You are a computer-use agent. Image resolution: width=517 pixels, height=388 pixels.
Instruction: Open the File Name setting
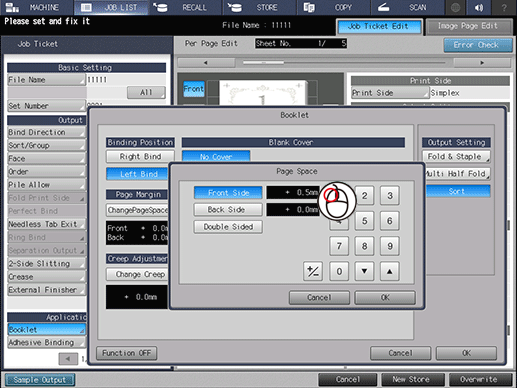46,80
